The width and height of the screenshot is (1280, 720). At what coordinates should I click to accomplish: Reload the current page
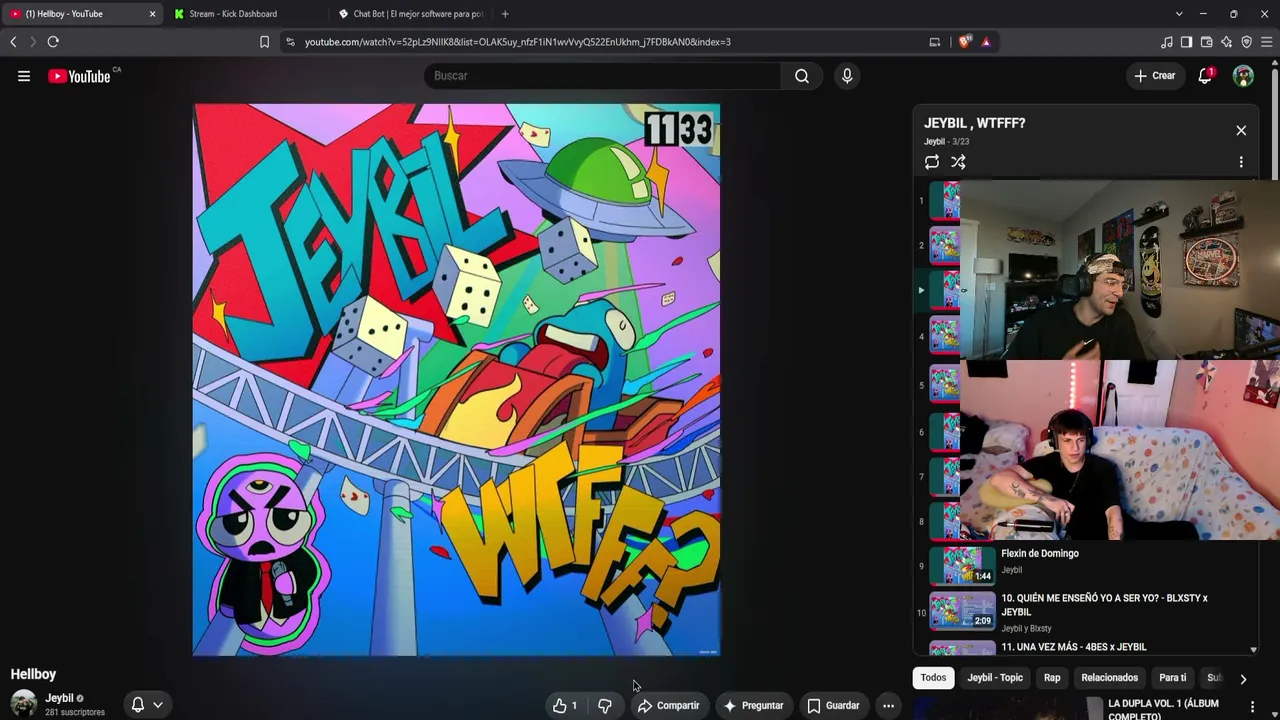[53, 42]
